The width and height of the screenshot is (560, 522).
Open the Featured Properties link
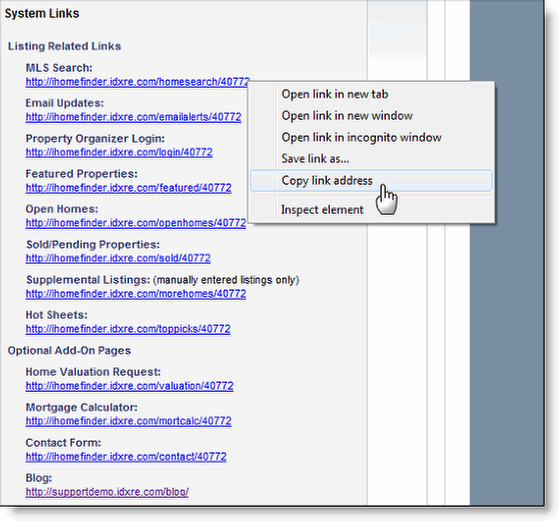(128, 188)
